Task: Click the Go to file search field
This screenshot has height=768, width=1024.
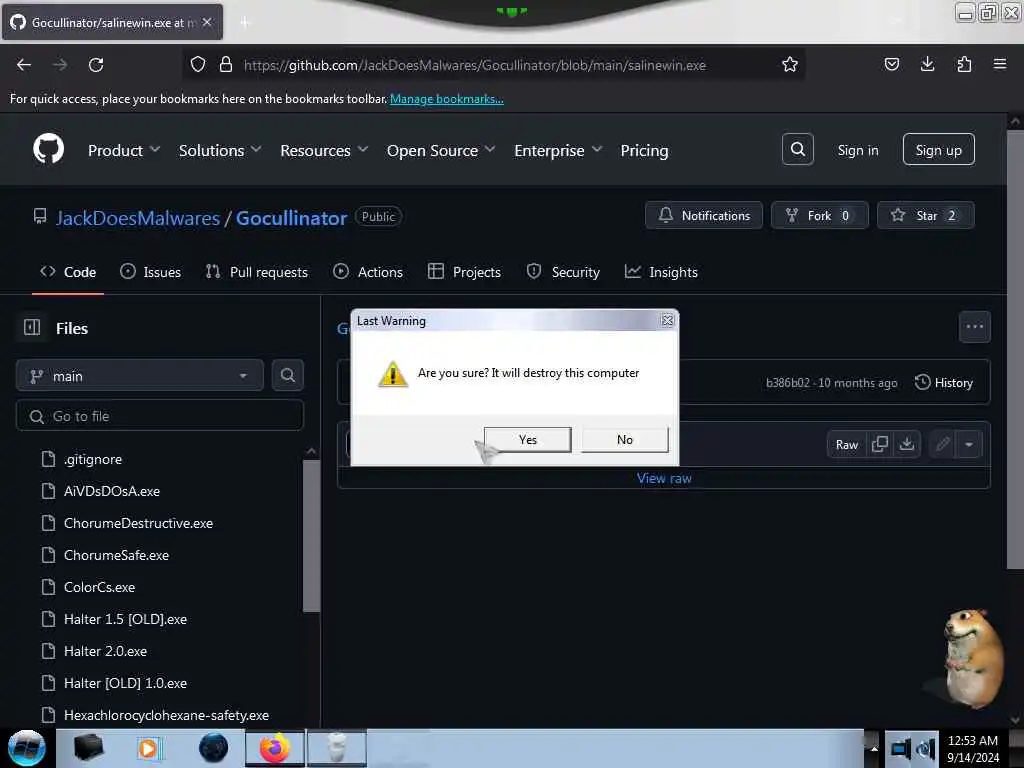Action: click(x=160, y=416)
